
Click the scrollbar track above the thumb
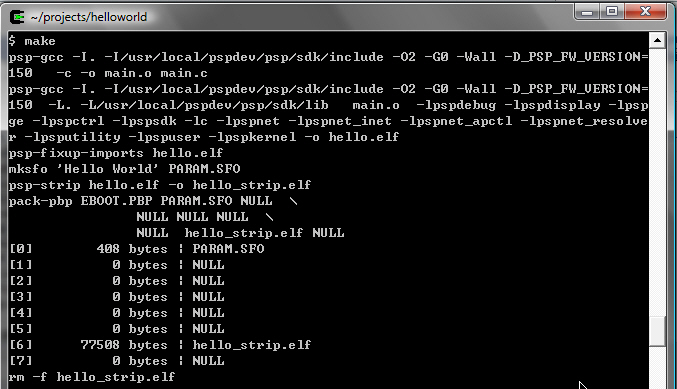coord(657,181)
